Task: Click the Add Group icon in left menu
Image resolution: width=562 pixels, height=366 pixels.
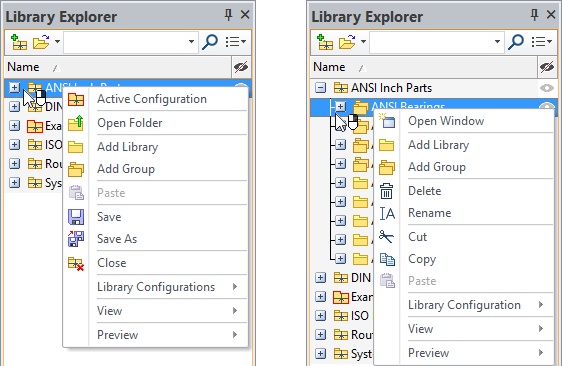Action: 76,169
